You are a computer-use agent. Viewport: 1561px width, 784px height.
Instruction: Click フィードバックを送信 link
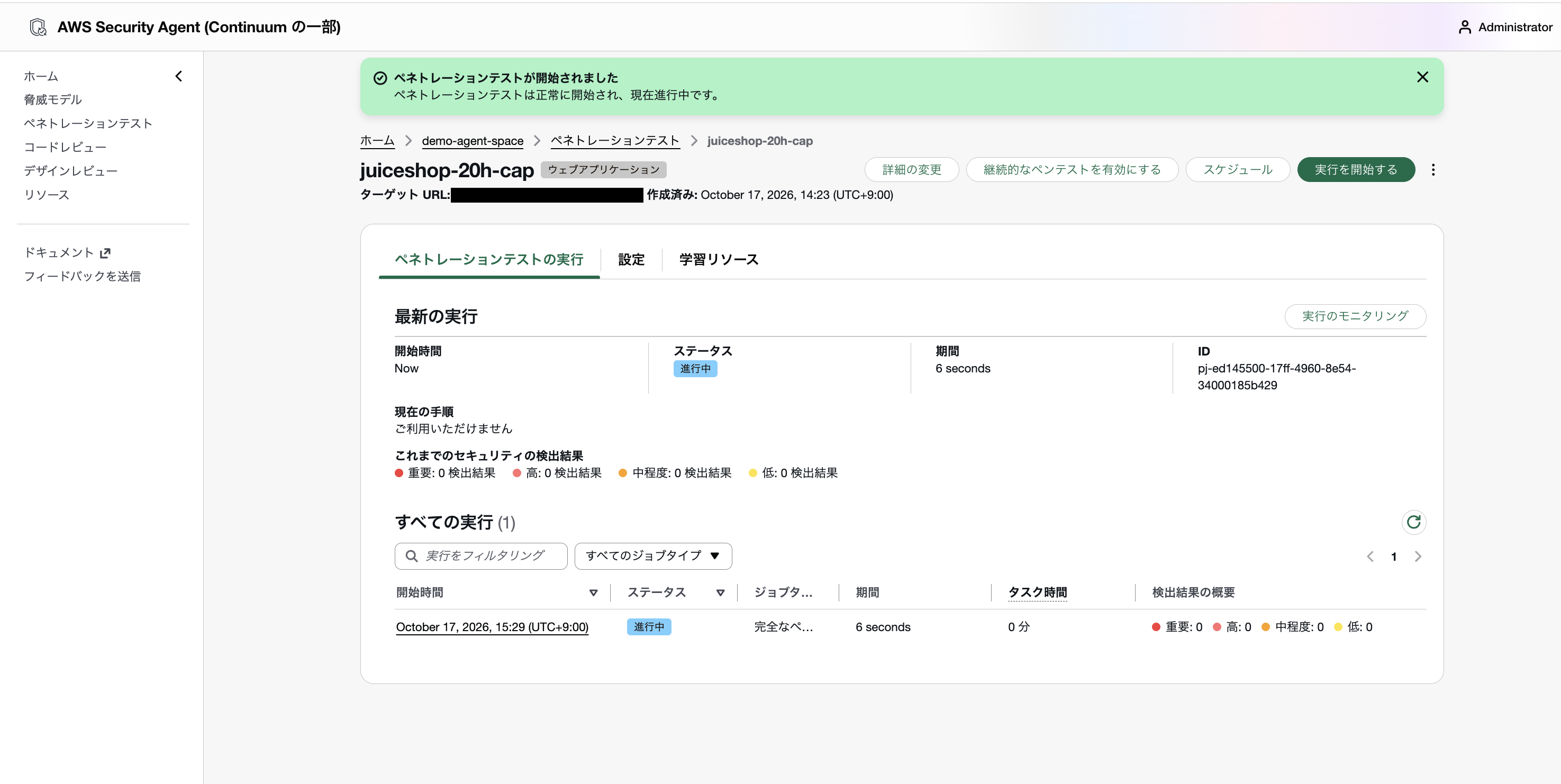pyautogui.click(x=83, y=276)
